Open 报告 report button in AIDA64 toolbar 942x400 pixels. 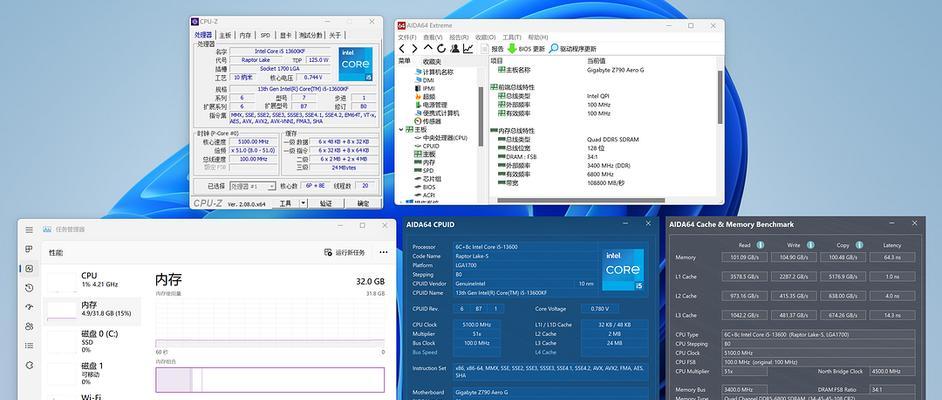click(x=491, y=49)
